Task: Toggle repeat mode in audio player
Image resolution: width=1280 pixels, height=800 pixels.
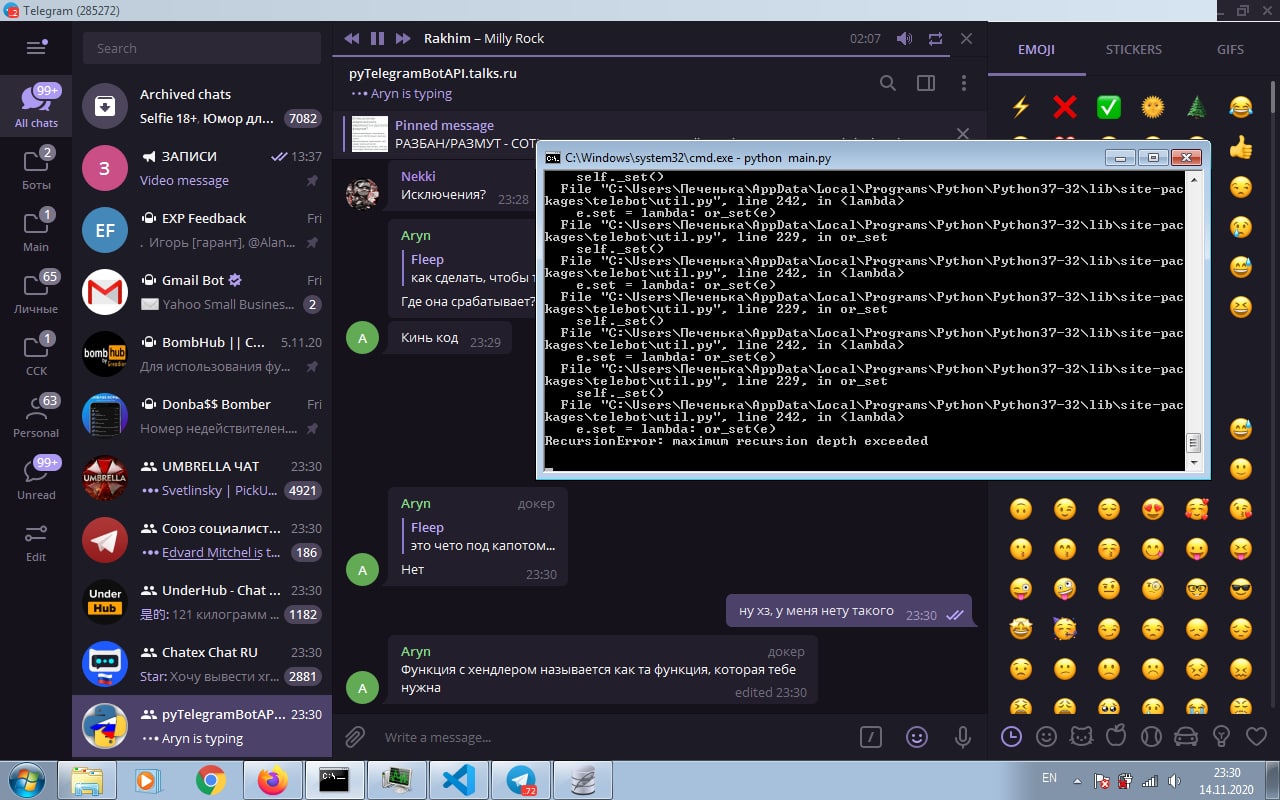Action: [935, 38]
